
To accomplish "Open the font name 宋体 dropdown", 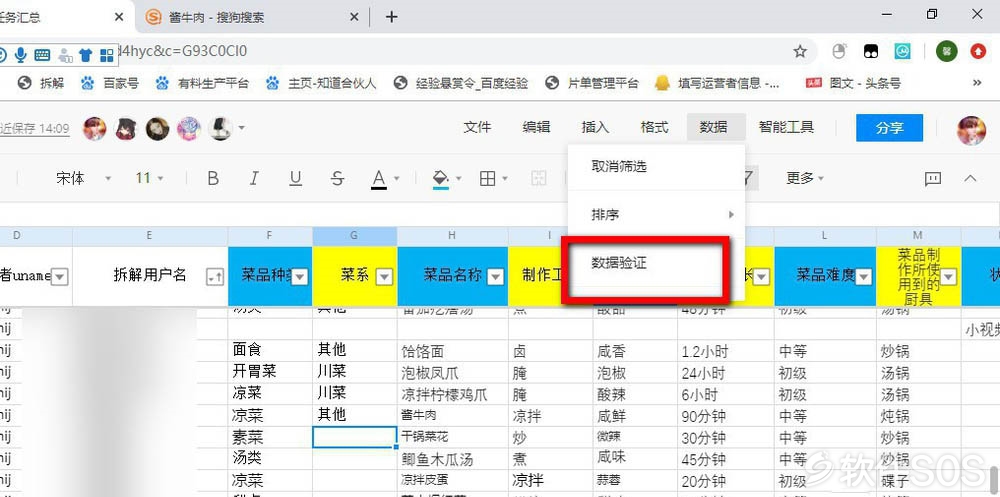I will click(x=83, y=179).
